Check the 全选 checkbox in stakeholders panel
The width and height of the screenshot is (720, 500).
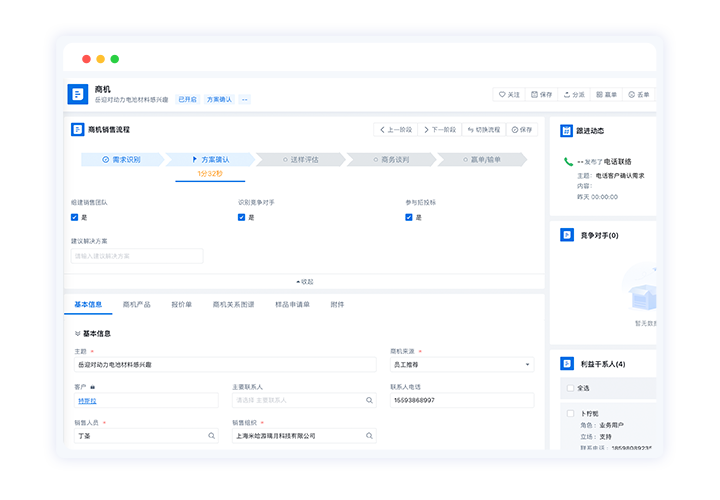570,387
